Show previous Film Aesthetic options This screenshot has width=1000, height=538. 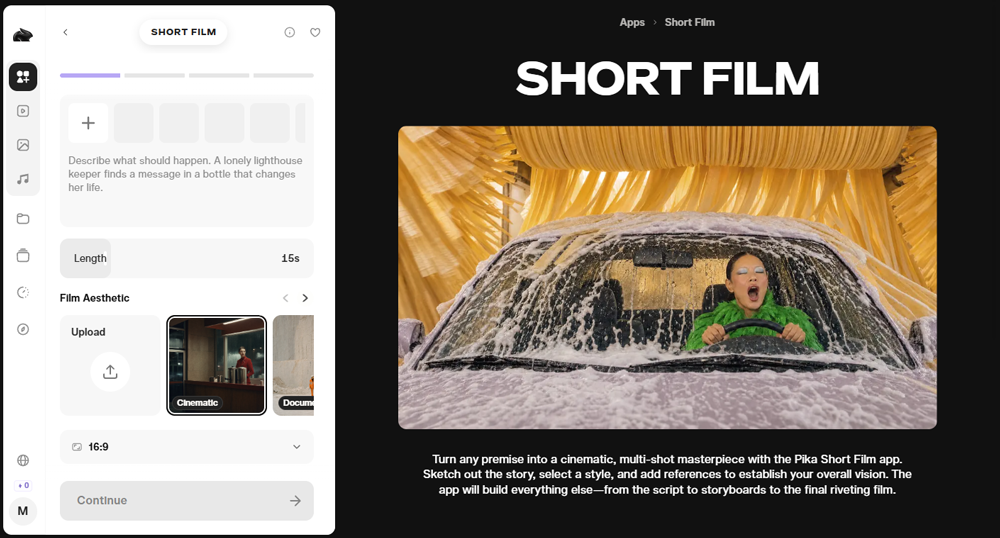tap(286, 298)
